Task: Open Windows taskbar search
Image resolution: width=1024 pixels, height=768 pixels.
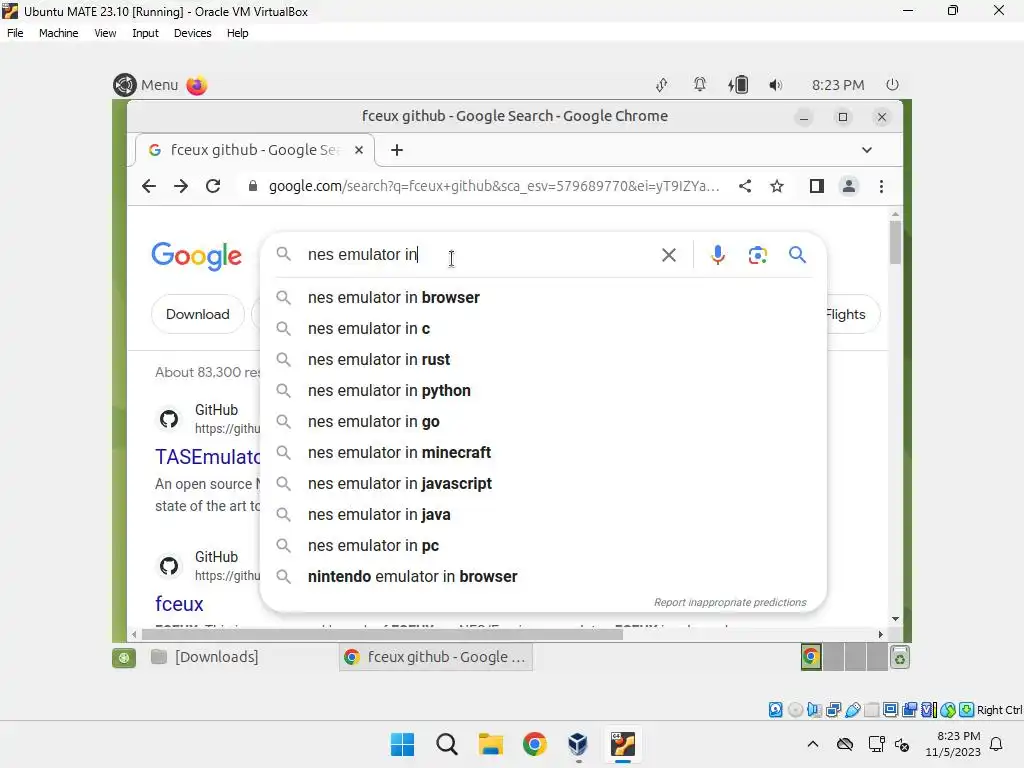Action: 447,744
